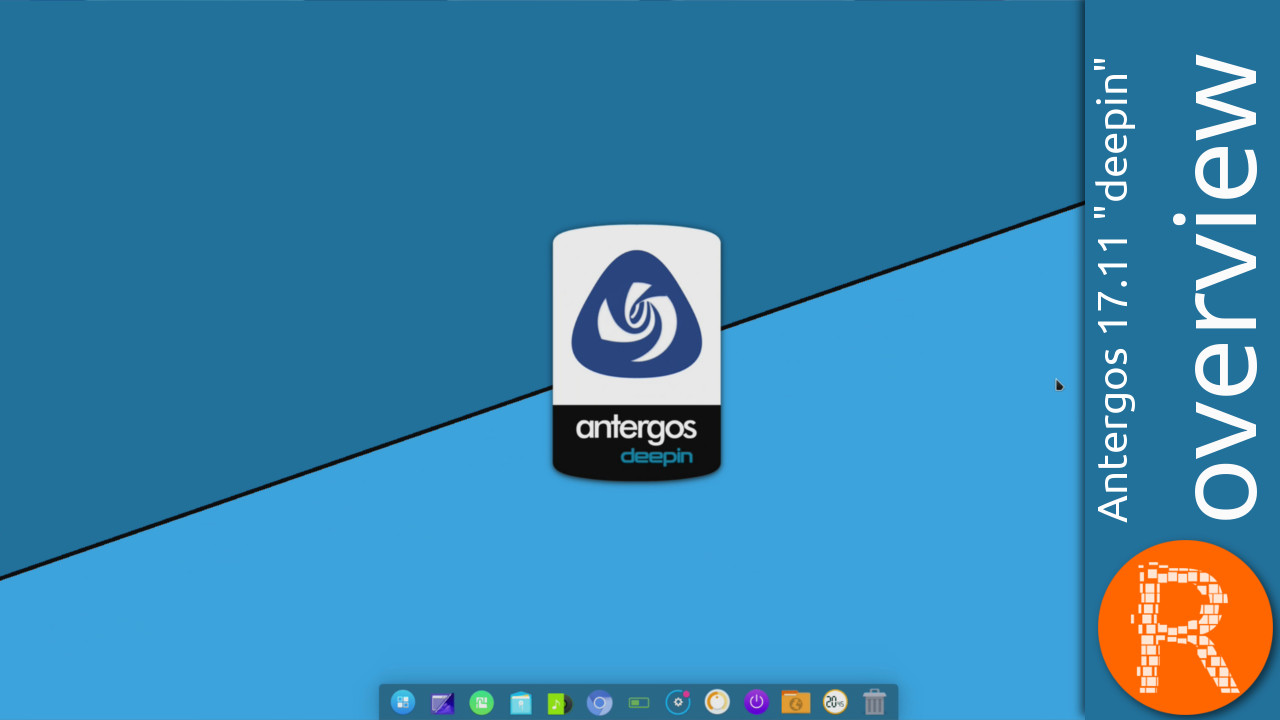Click the orange round dial dock icon

[717, 702]
